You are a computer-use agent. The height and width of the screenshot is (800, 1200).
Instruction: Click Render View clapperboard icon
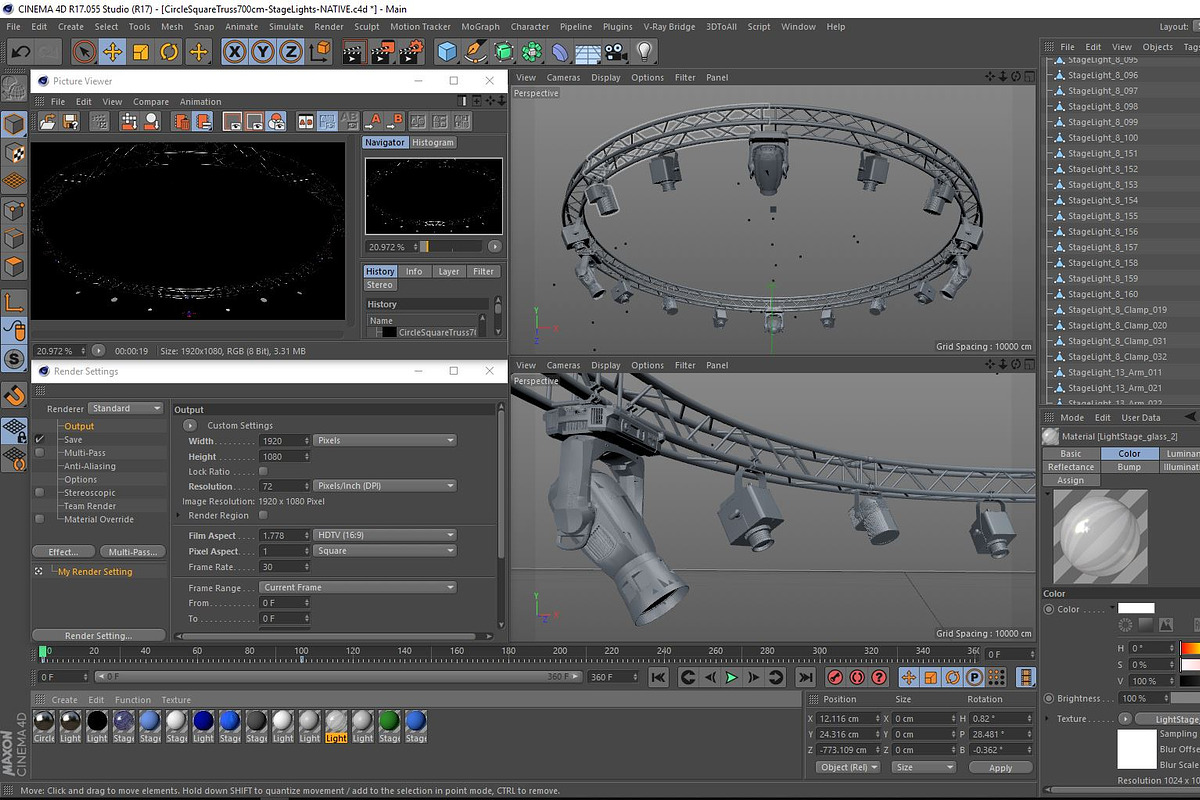353,51
